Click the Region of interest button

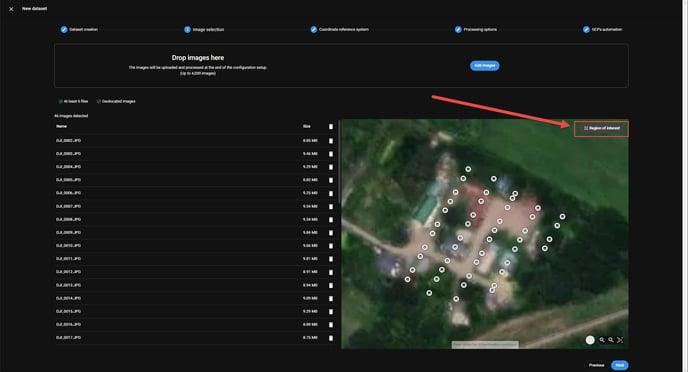point(601,129)
